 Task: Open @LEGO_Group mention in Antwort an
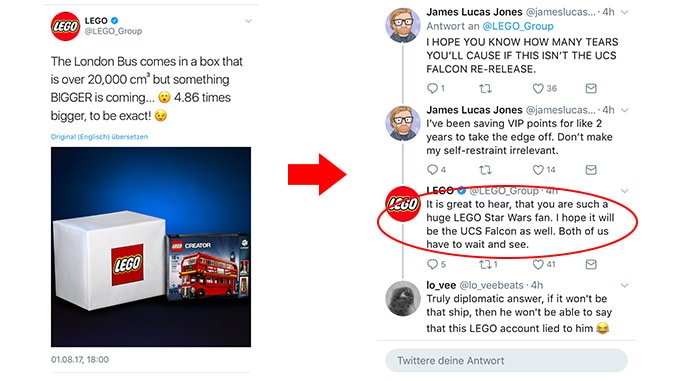tap(518, 26)
